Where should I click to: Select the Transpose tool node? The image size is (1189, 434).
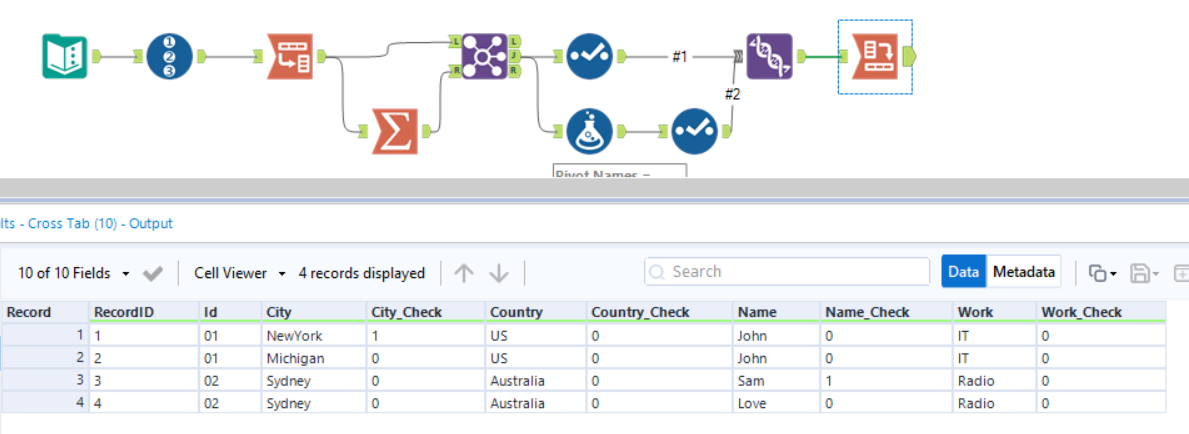(290, 57)
